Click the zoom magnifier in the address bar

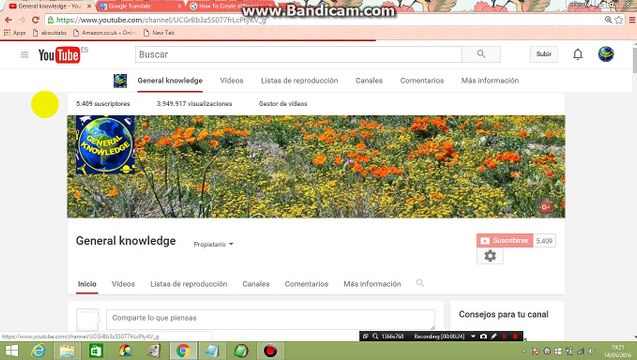[608, 20]
